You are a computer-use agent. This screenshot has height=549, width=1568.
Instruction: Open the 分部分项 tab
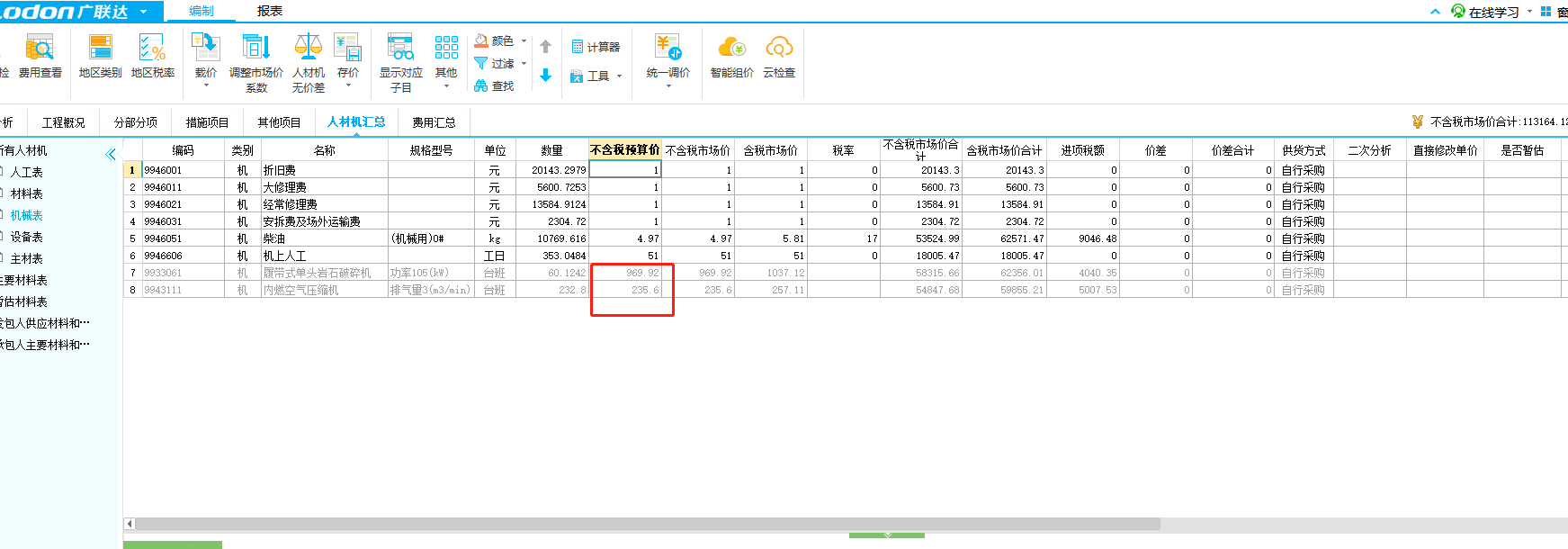click(136, 122)
